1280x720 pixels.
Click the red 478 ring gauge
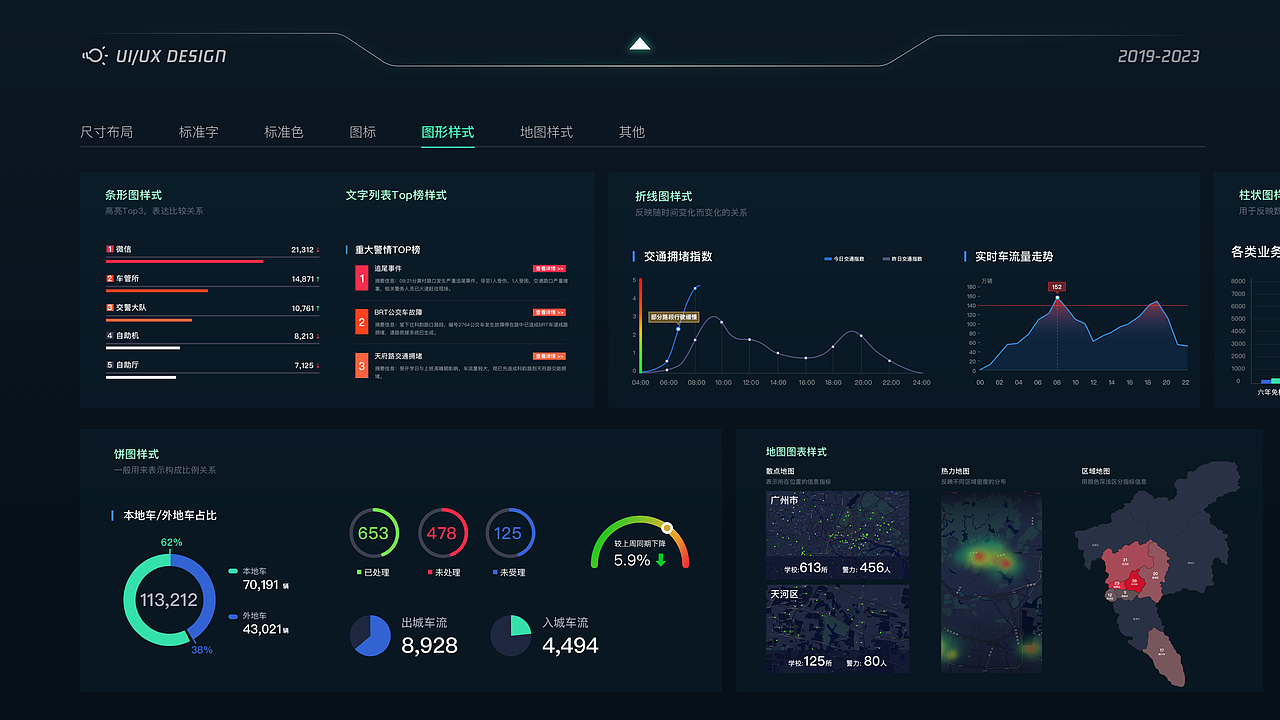click(x=442, y=533)
